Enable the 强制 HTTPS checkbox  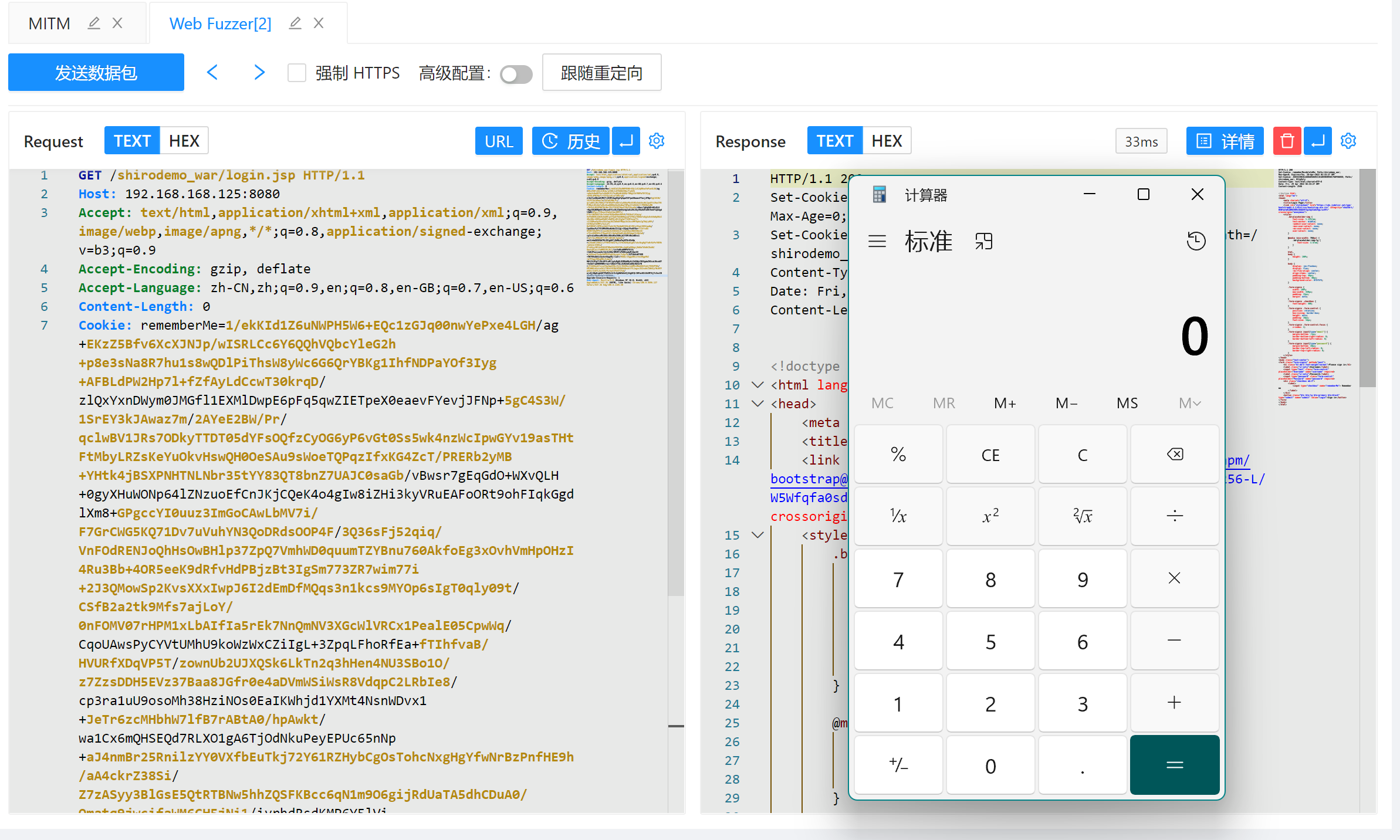pos(297,73)
